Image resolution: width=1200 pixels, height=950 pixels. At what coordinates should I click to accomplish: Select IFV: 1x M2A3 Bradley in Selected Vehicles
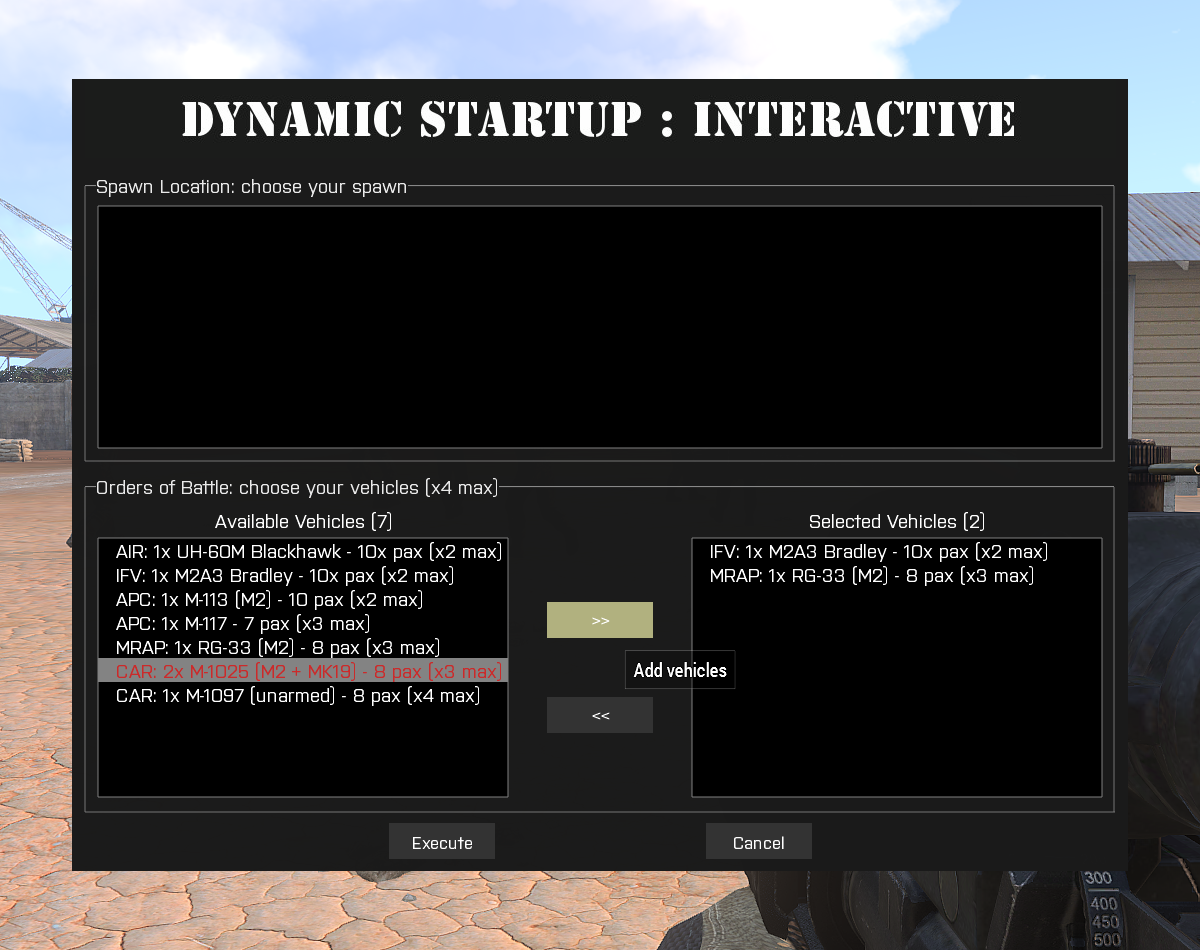pos(897,552)
